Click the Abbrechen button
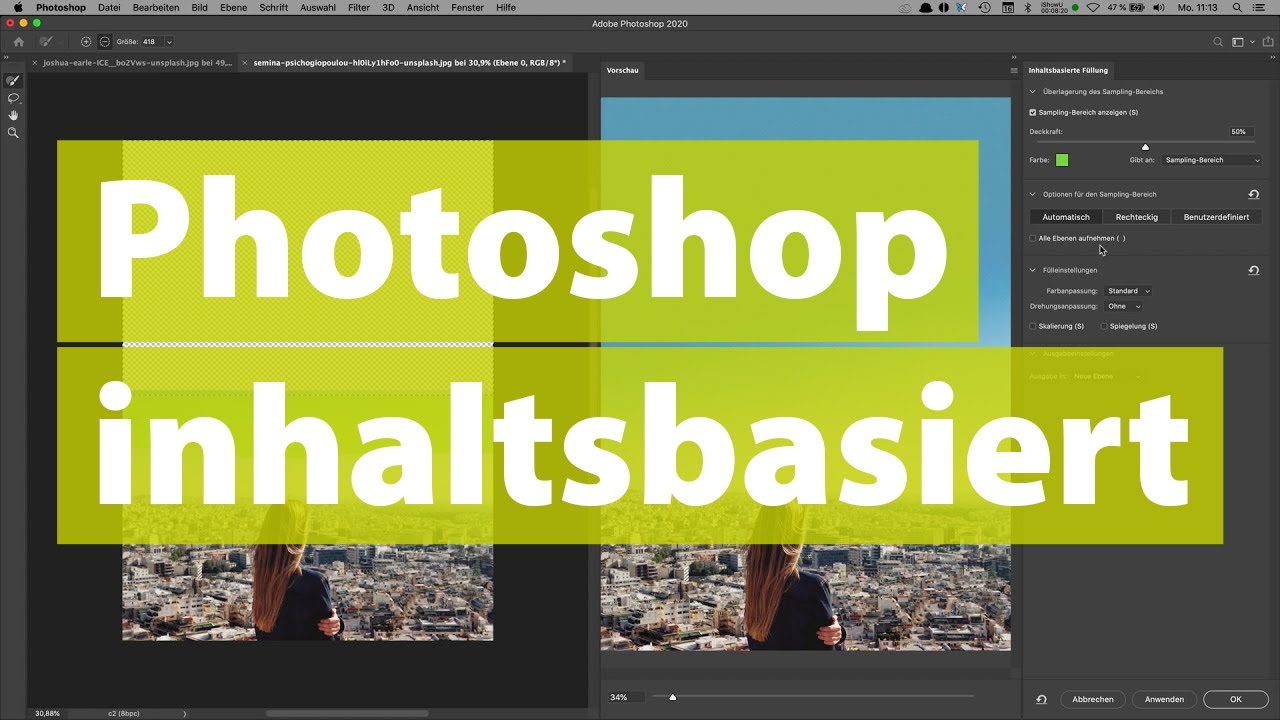 [x=1092, y=699]
